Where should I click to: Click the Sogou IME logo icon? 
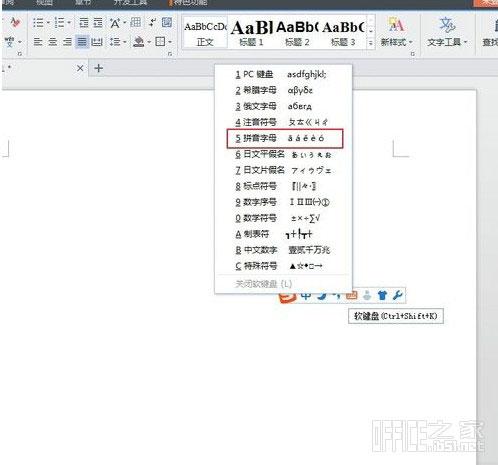[x=287, y=297]
